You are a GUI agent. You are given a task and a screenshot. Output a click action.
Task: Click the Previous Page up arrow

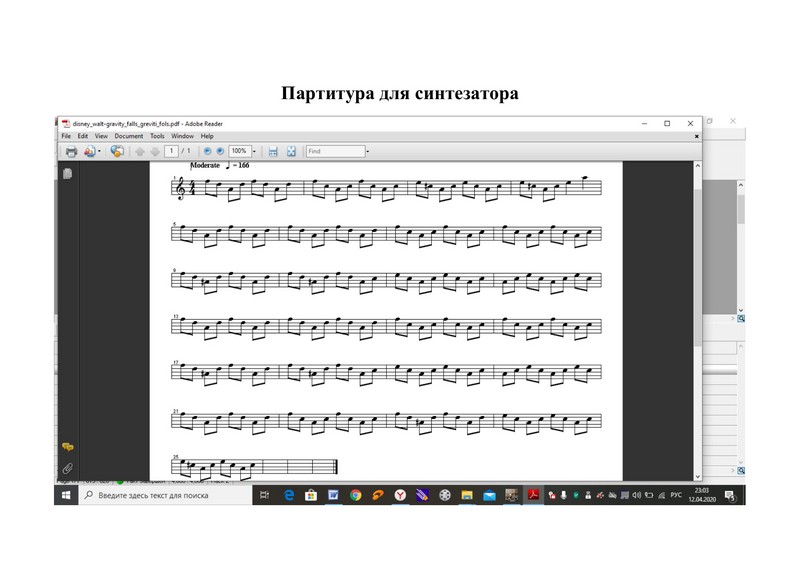pos(140,151)
